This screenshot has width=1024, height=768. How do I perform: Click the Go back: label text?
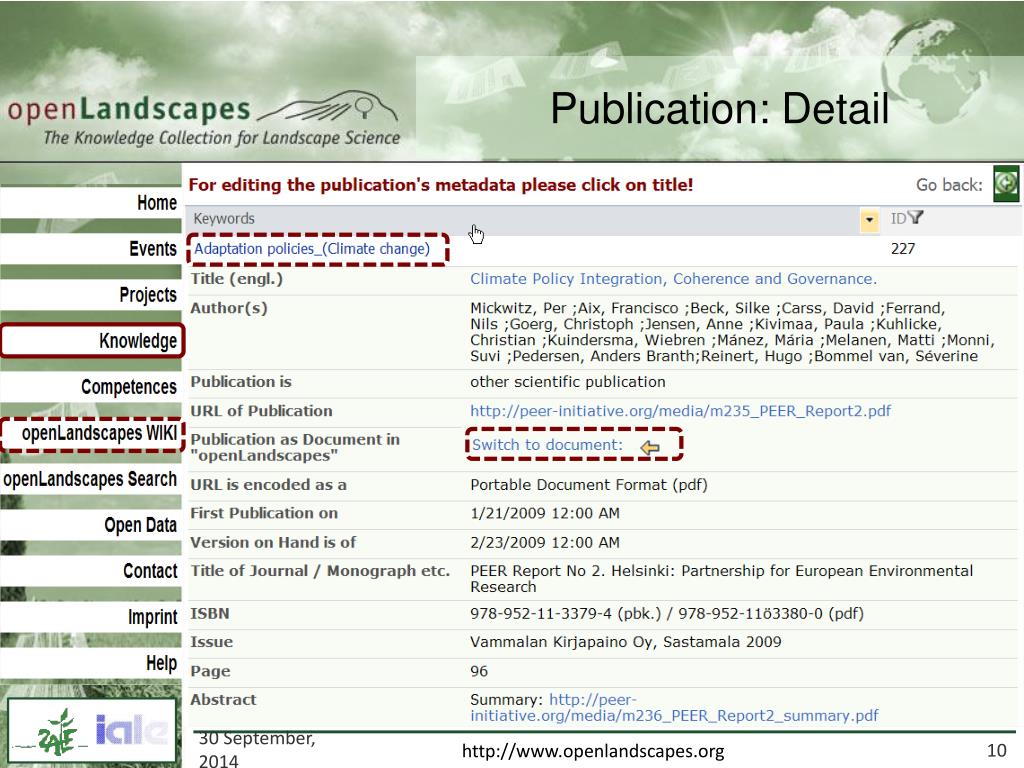pyautogui.click(x=949, y=185)
